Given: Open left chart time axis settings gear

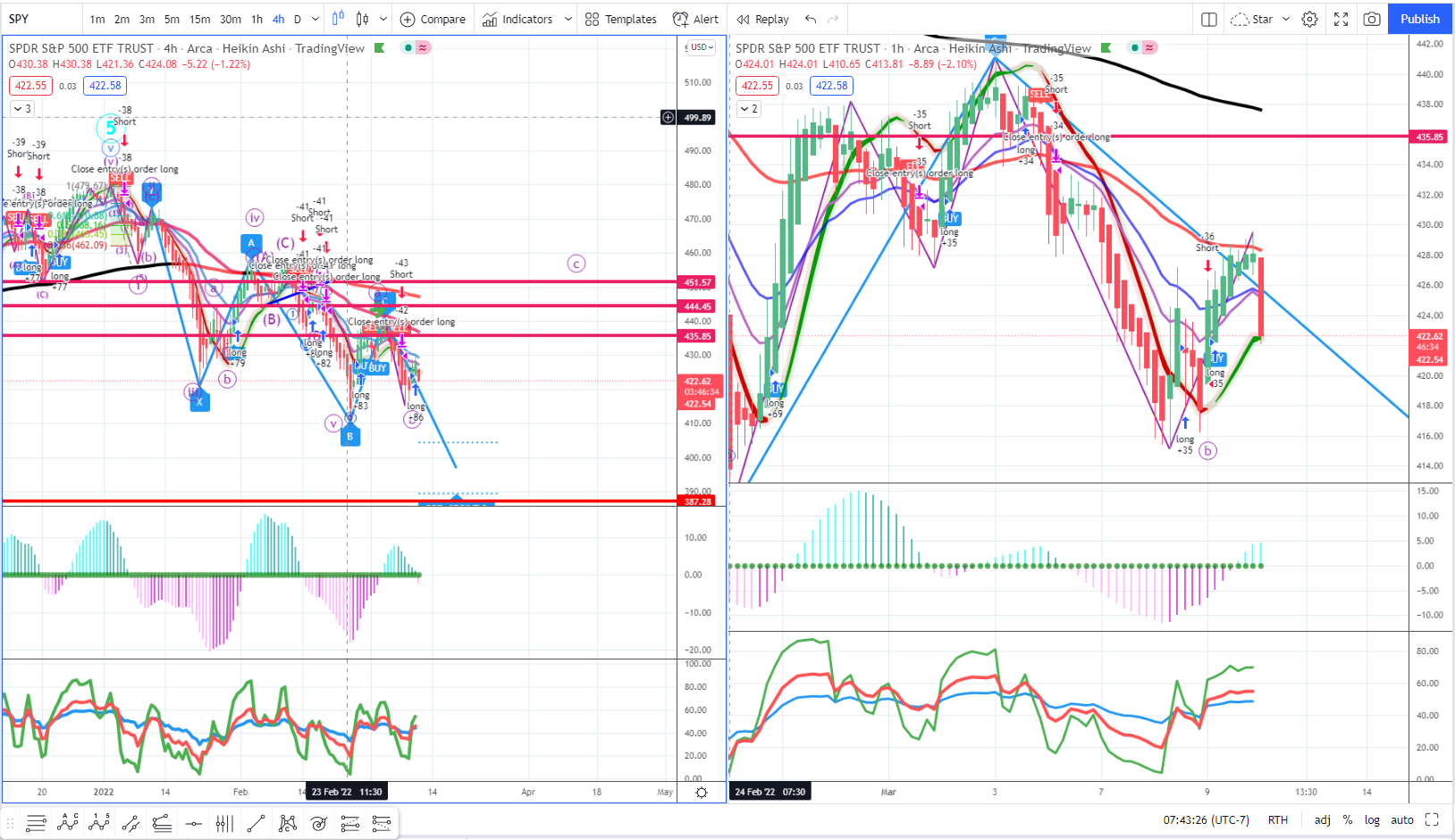Looking at the screenshot, I should point(702,792).
